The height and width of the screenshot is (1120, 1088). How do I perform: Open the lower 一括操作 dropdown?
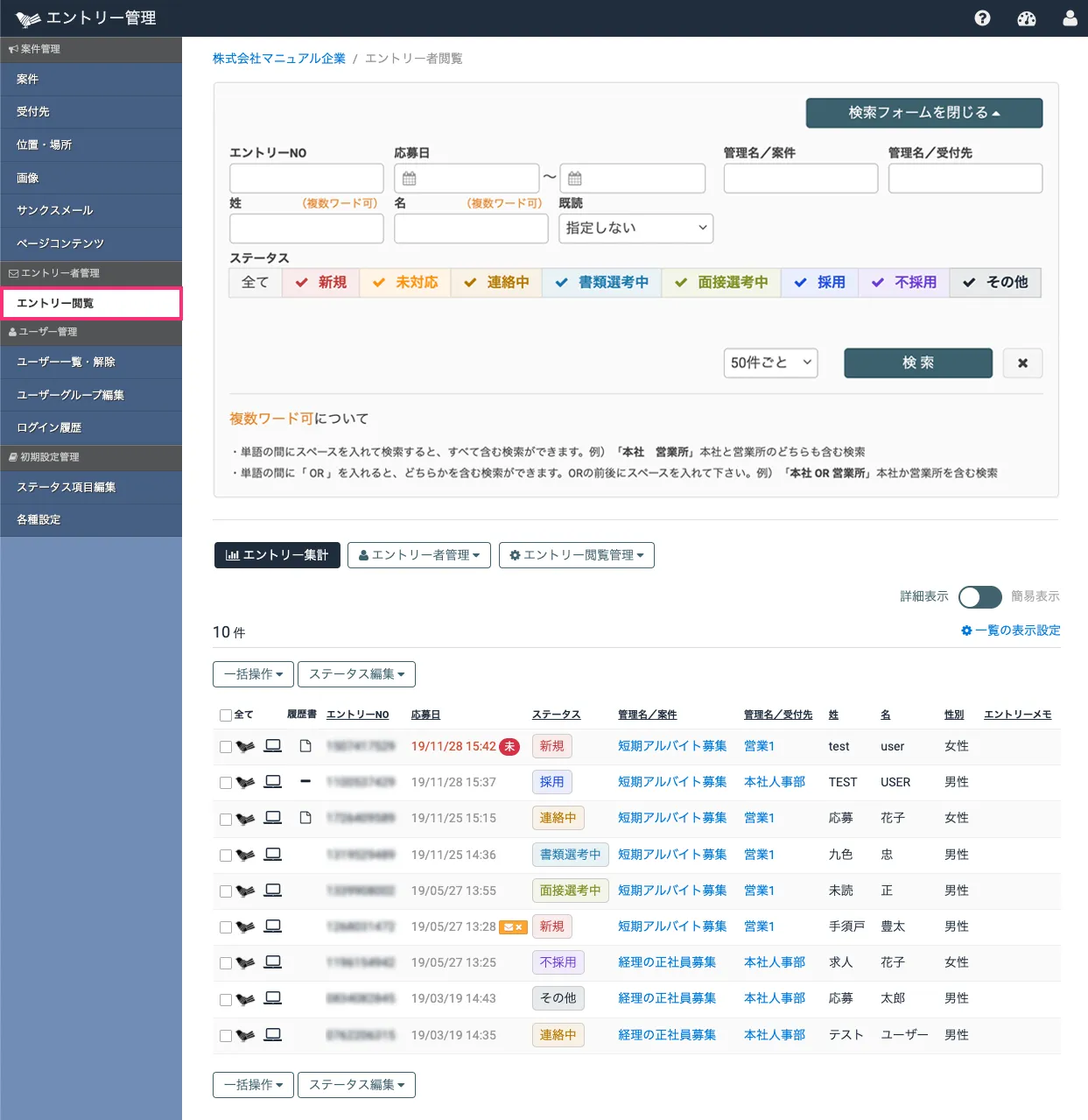point(253,1085)
